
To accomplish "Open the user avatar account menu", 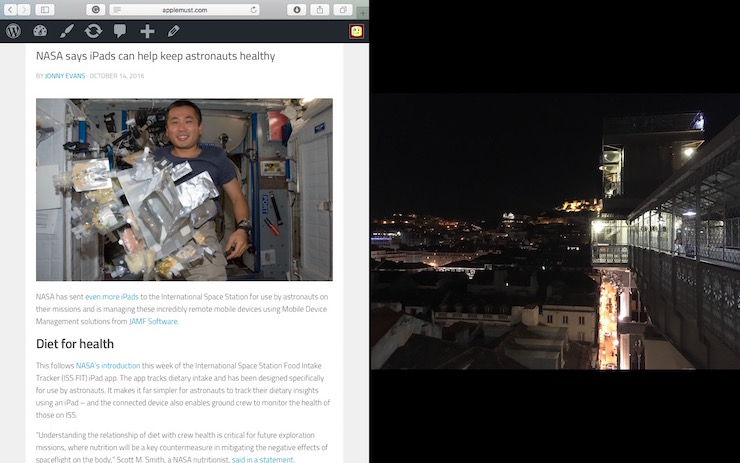I will coord(356,32).
